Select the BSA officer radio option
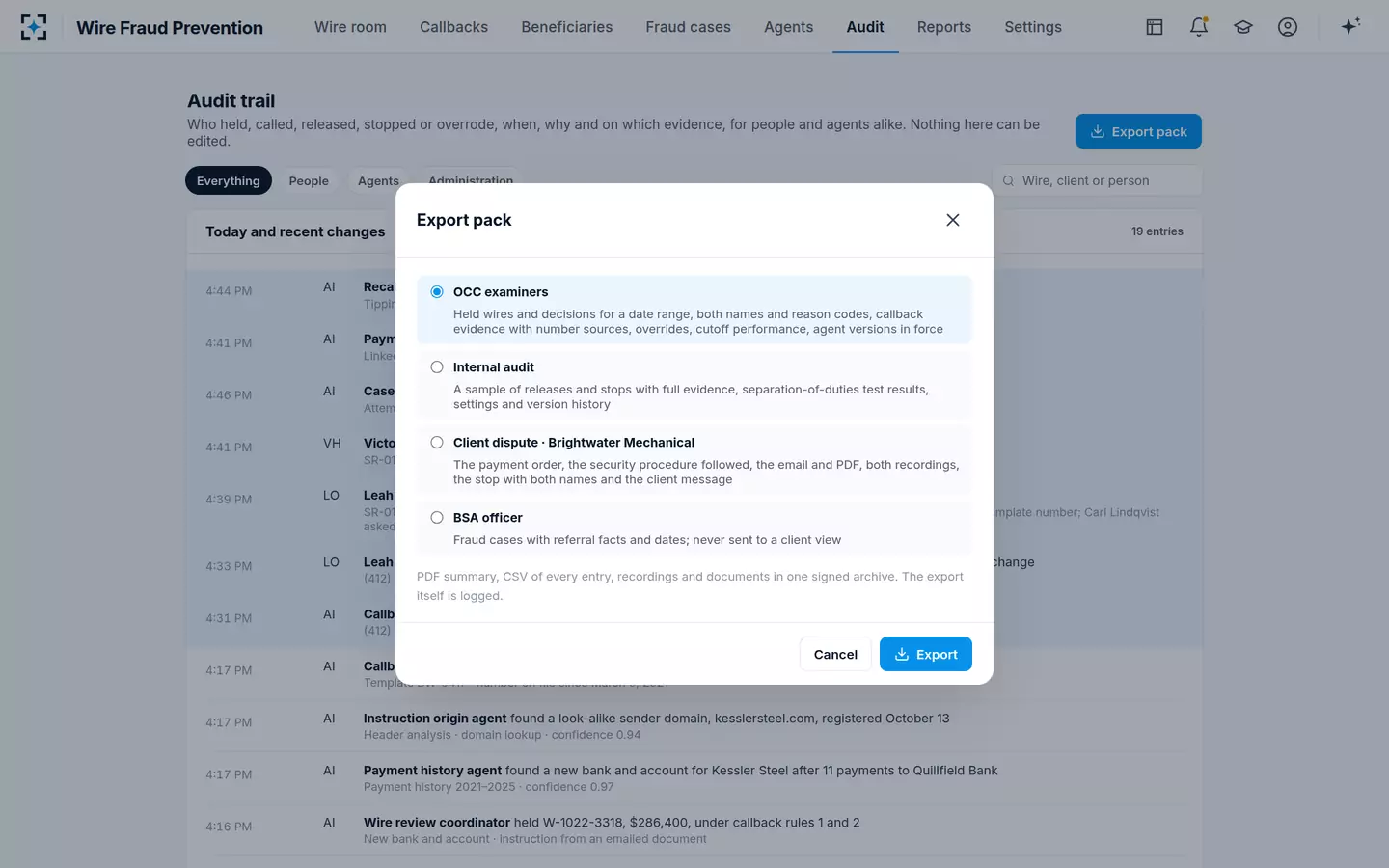The width and height of the screenshot is (1389, 868). pyautogui.click(x=437, y=517)
